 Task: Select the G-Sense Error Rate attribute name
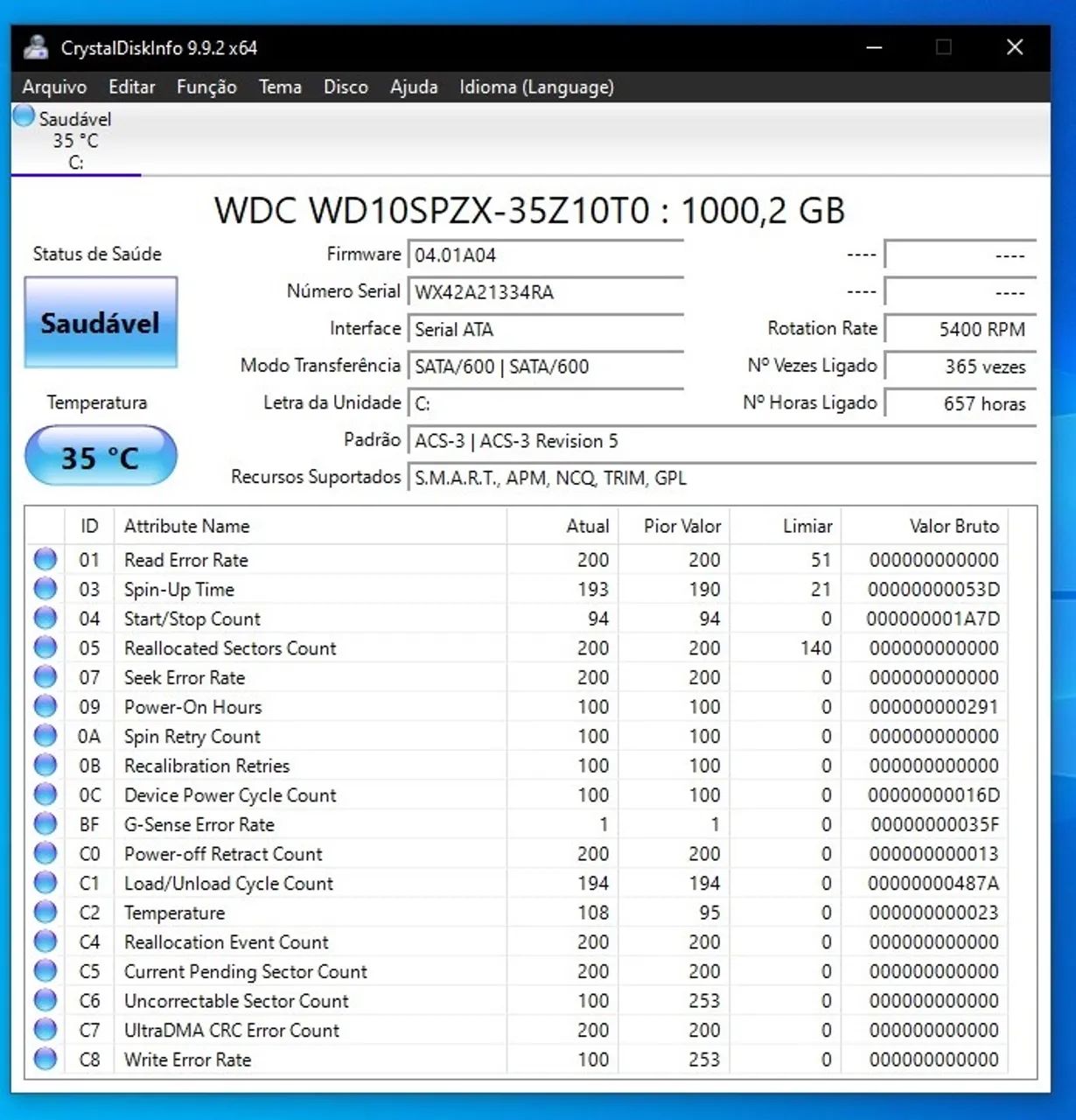[199, 824]
